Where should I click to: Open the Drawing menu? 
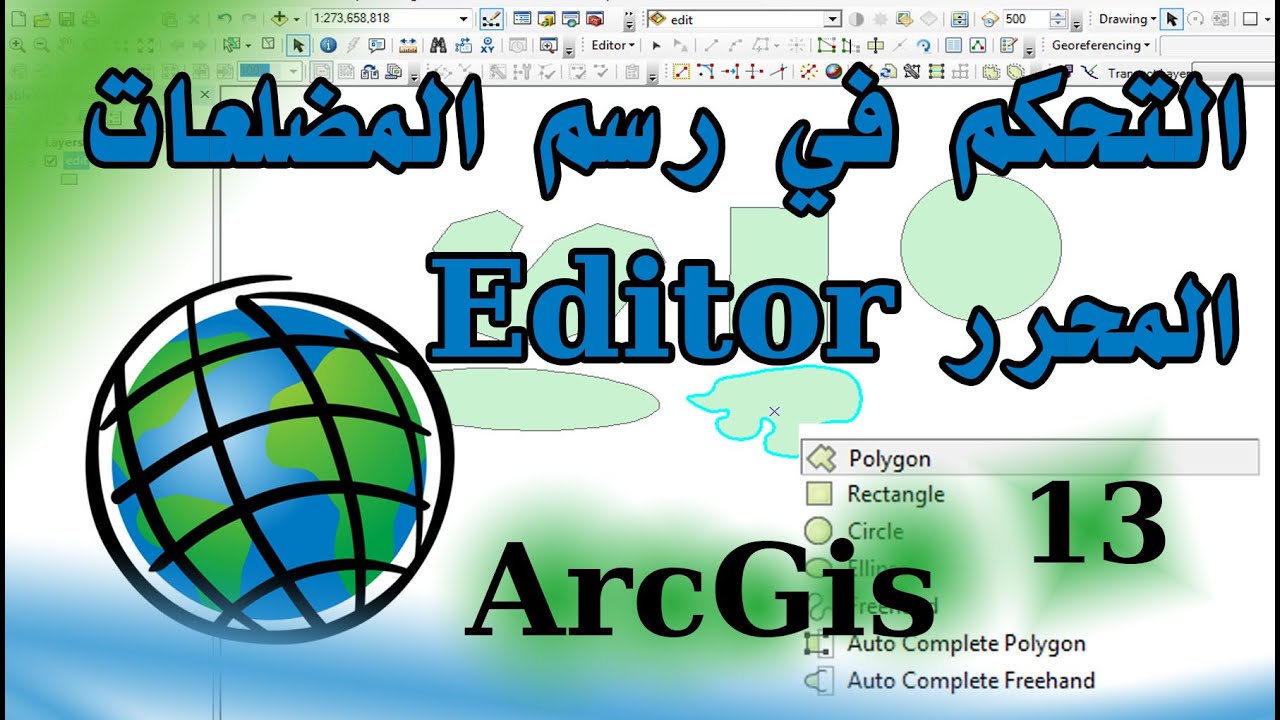click(x=1127, y=19)
